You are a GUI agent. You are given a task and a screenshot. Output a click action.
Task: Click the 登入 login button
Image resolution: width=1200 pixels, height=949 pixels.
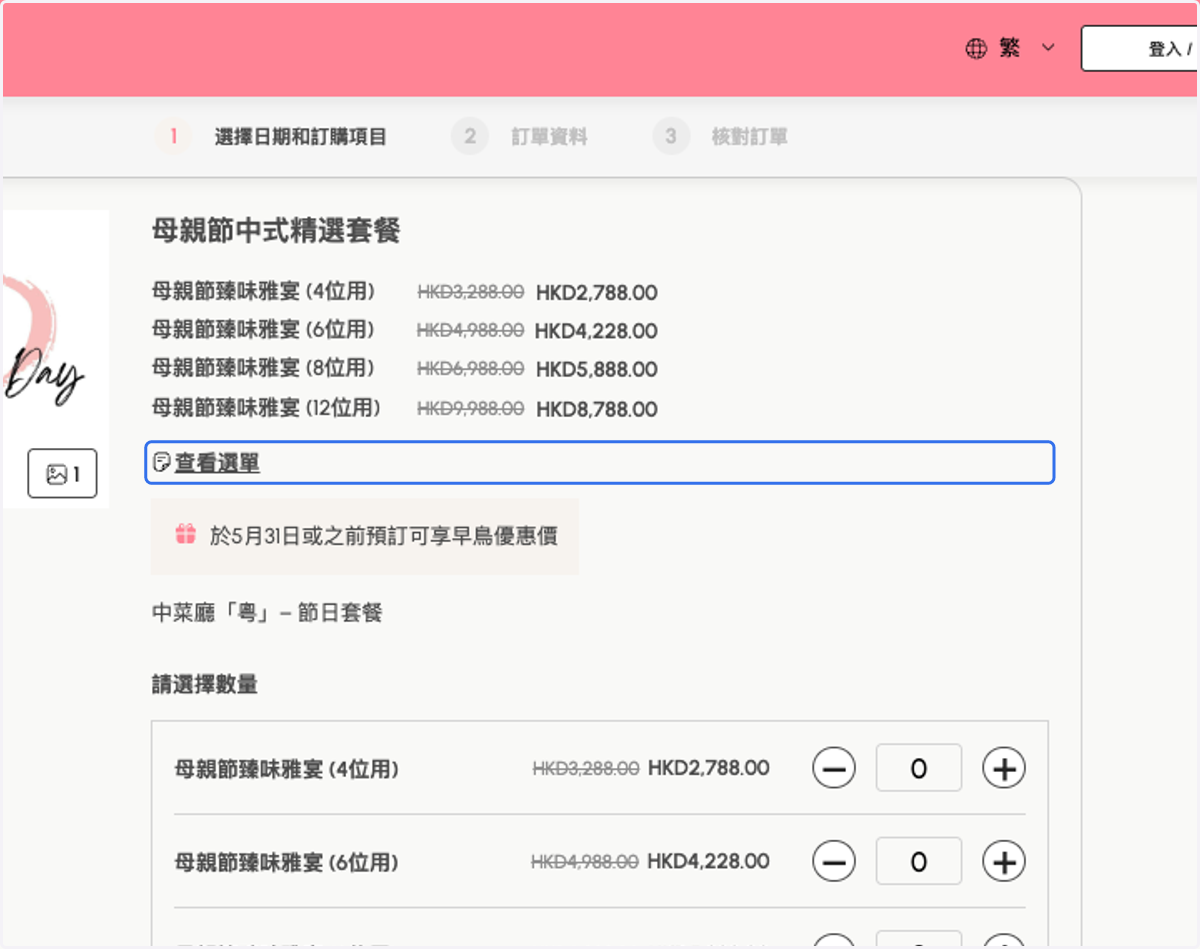point(1140,49)
